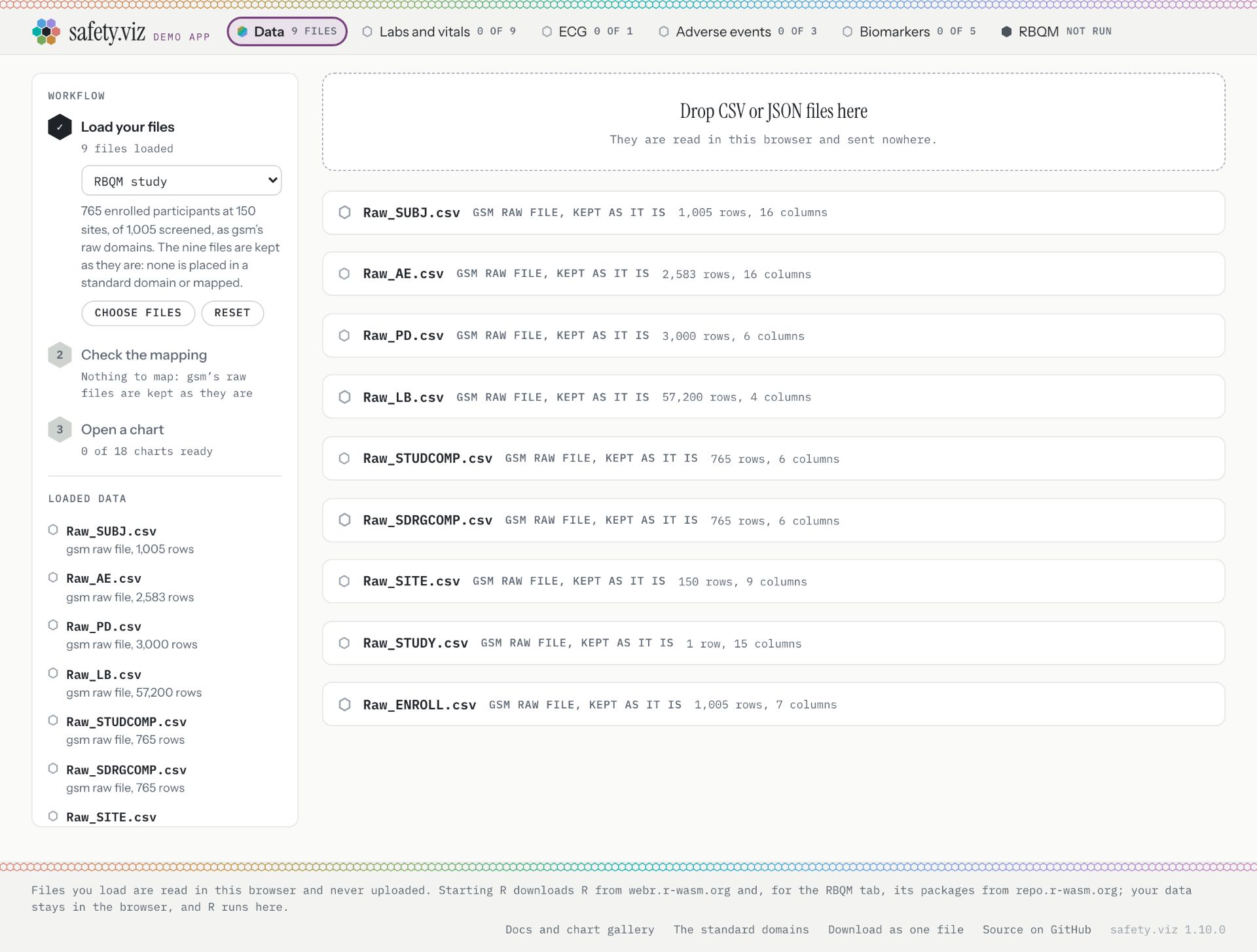Click hexagon icon beside Raw_PD.csv file card
This screenshot has width=1257, height=952.
coord(344,335)
